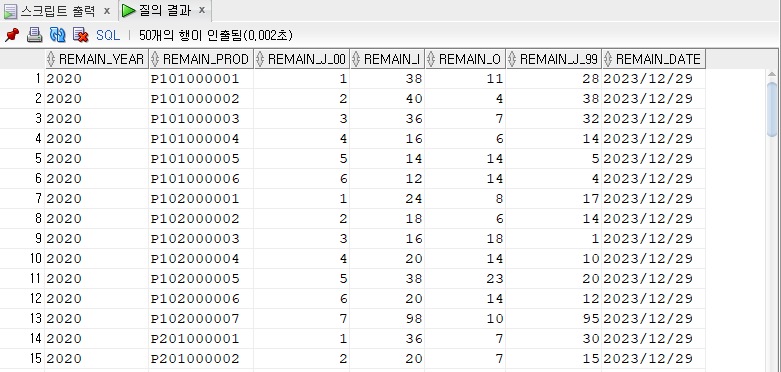This screenshot has width=781, height=372.
Task: Click REMAIN_DATE cell in row 1
Action: [x=653, y=79]
